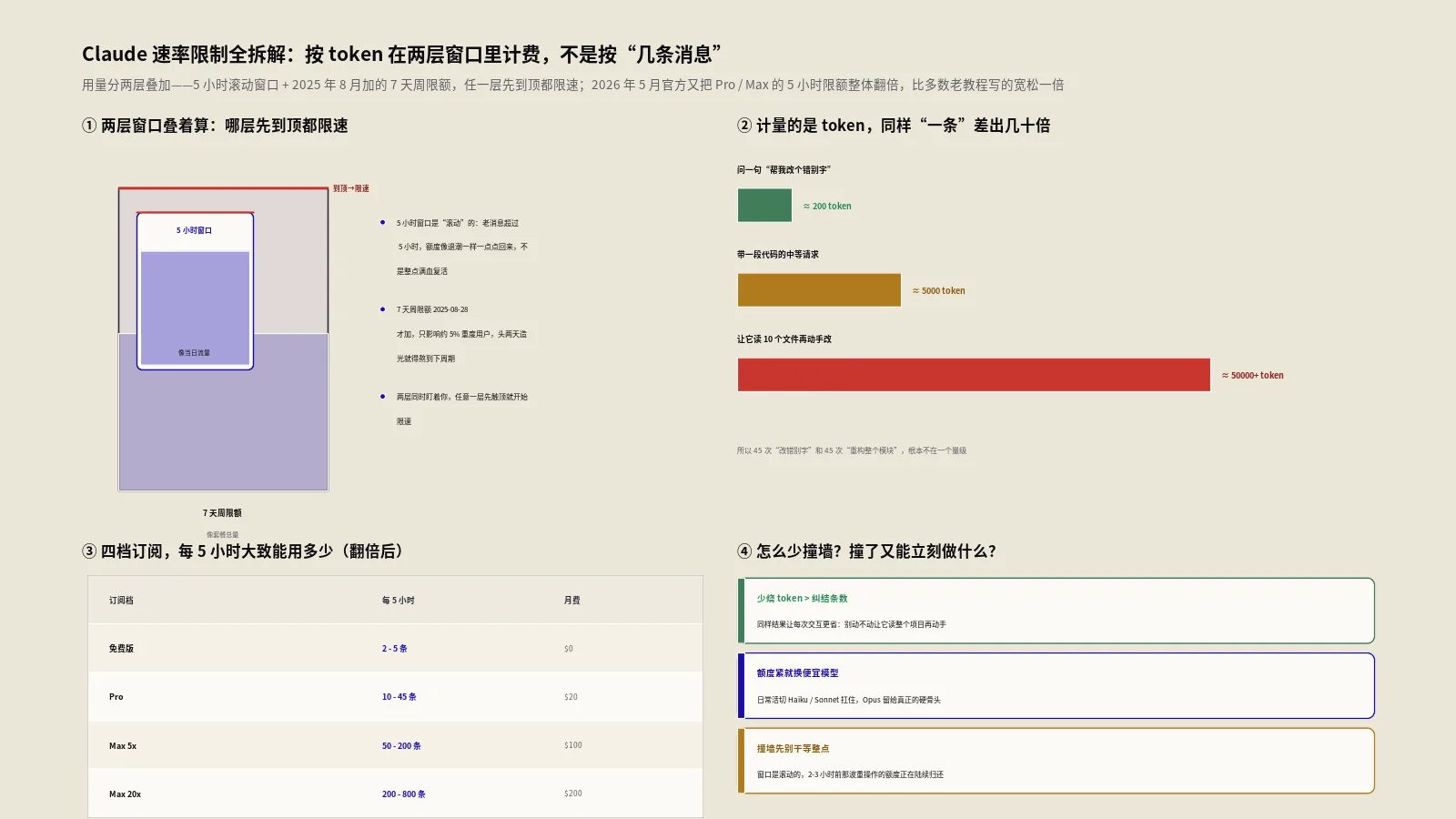Click the green ≈ 200 token bar
The height and width of the screenshot is (819, 1456).
(764, 206)
